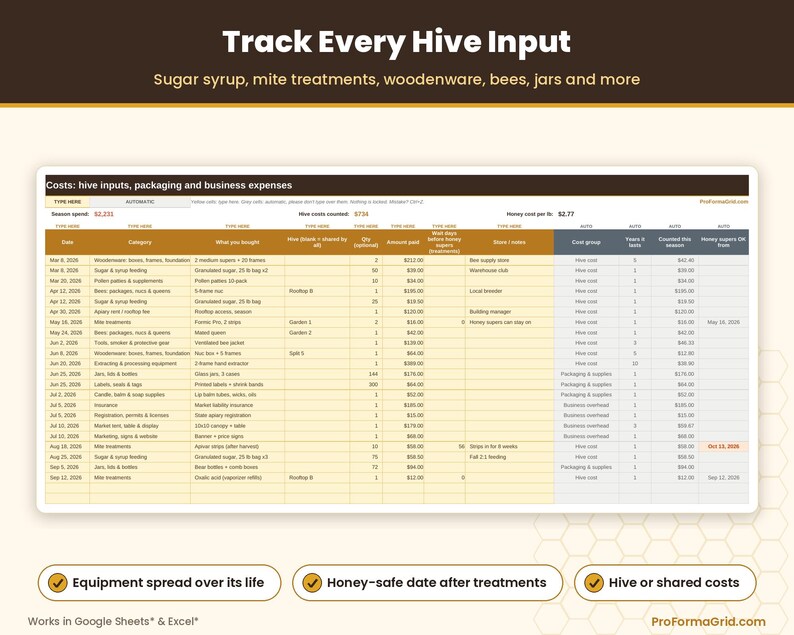
Task: Select the 'Lip balm tubes, wicks, oils' cell
Action: [237, 394]
